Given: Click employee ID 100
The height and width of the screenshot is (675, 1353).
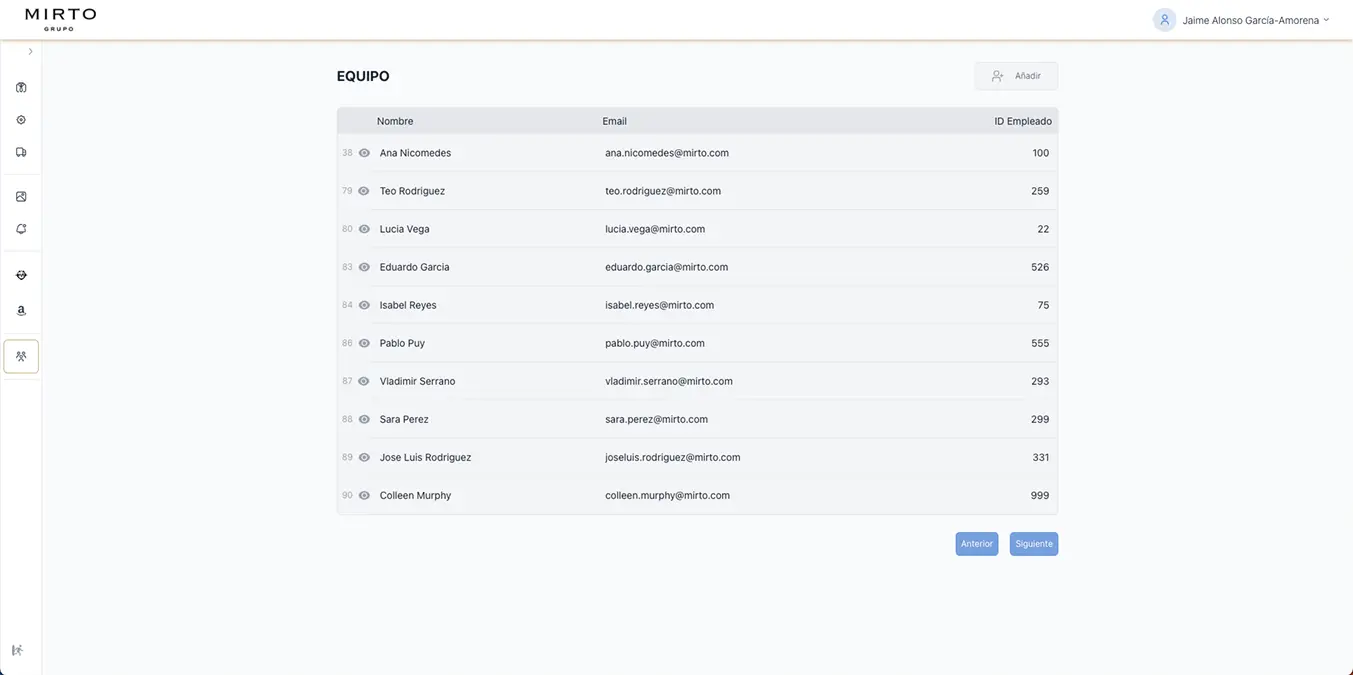Looking at the screenshot, I should click(1041, 153).
